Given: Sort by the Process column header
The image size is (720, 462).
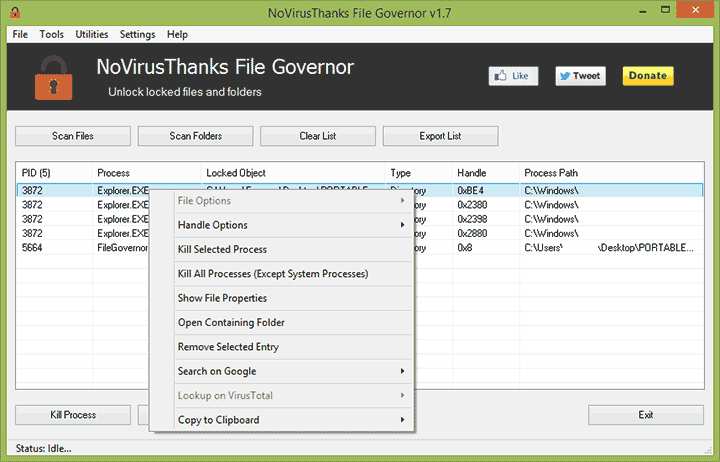Looking at the screenshot, I should 146,173.
